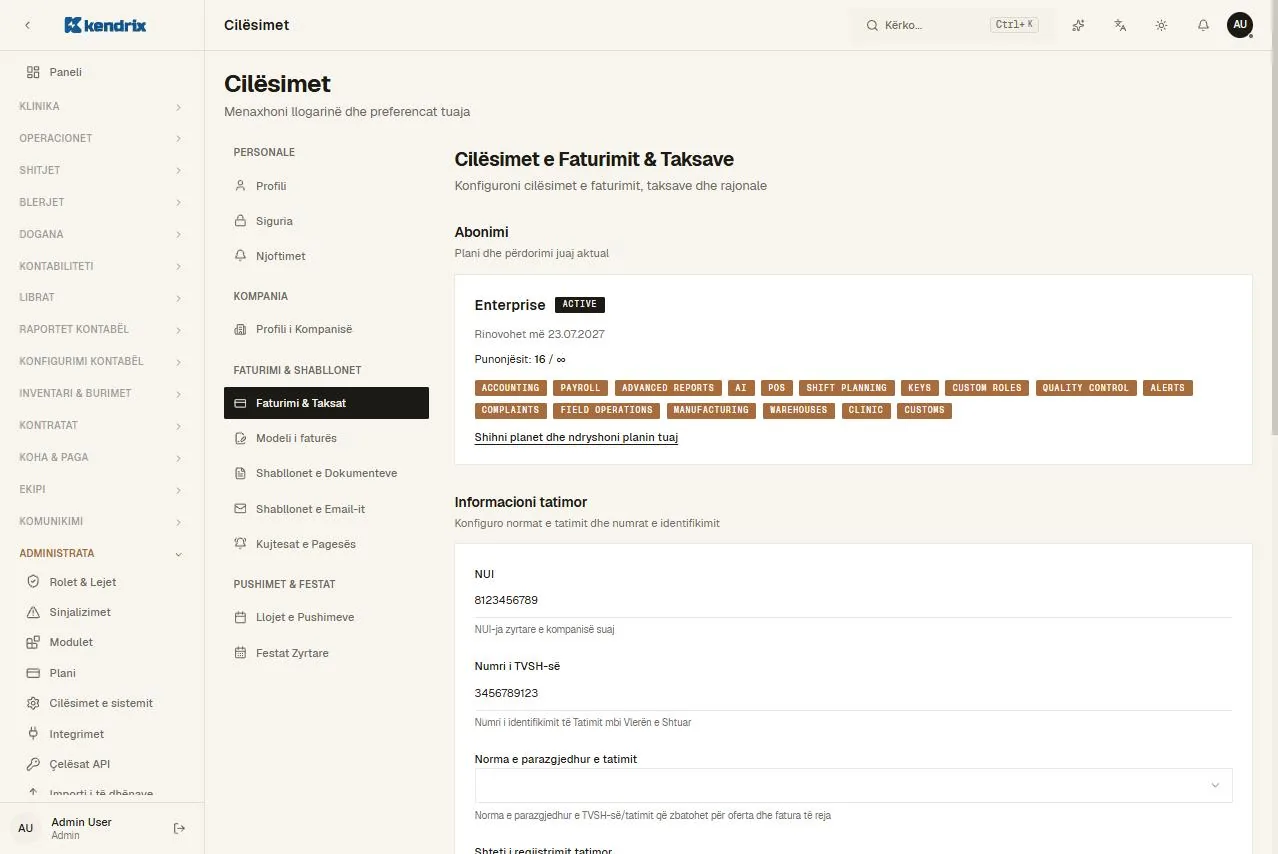Viewport: 1278px width, 854px height.
Task: Select Profili i Kompanisë tab
Action: 326,329
